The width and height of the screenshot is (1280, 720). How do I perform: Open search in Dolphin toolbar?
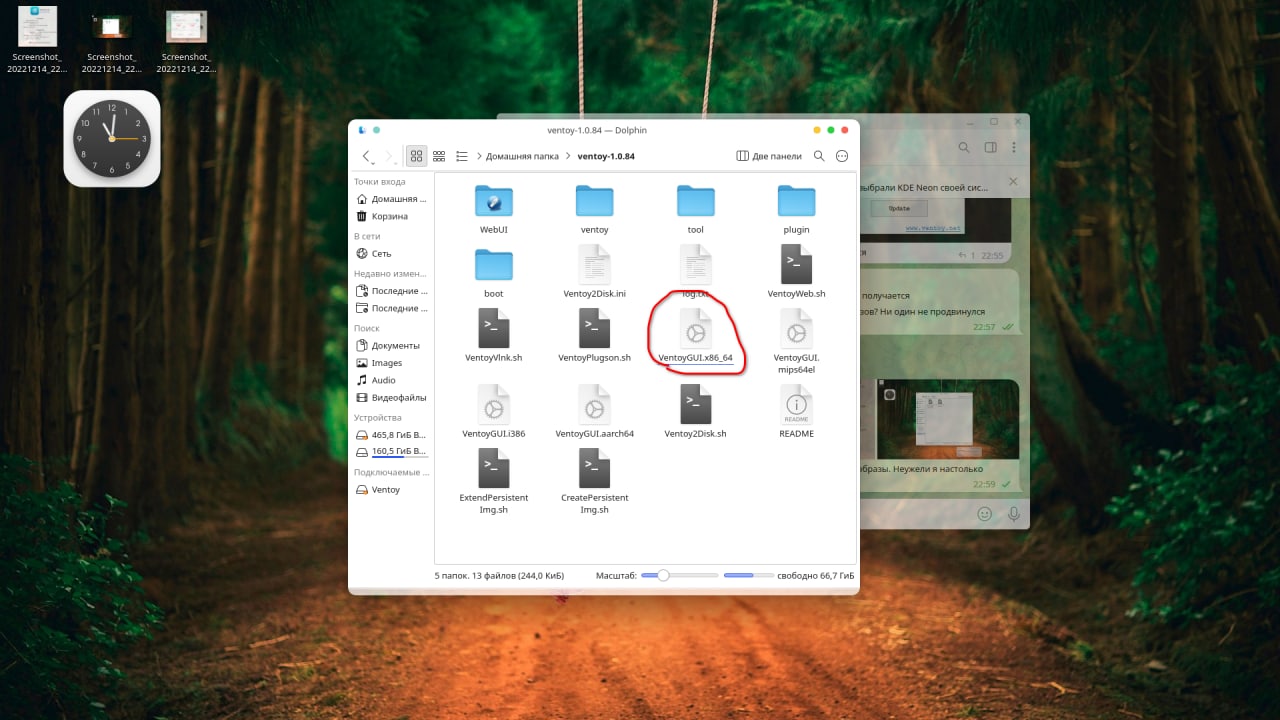[x=819, y=156]
